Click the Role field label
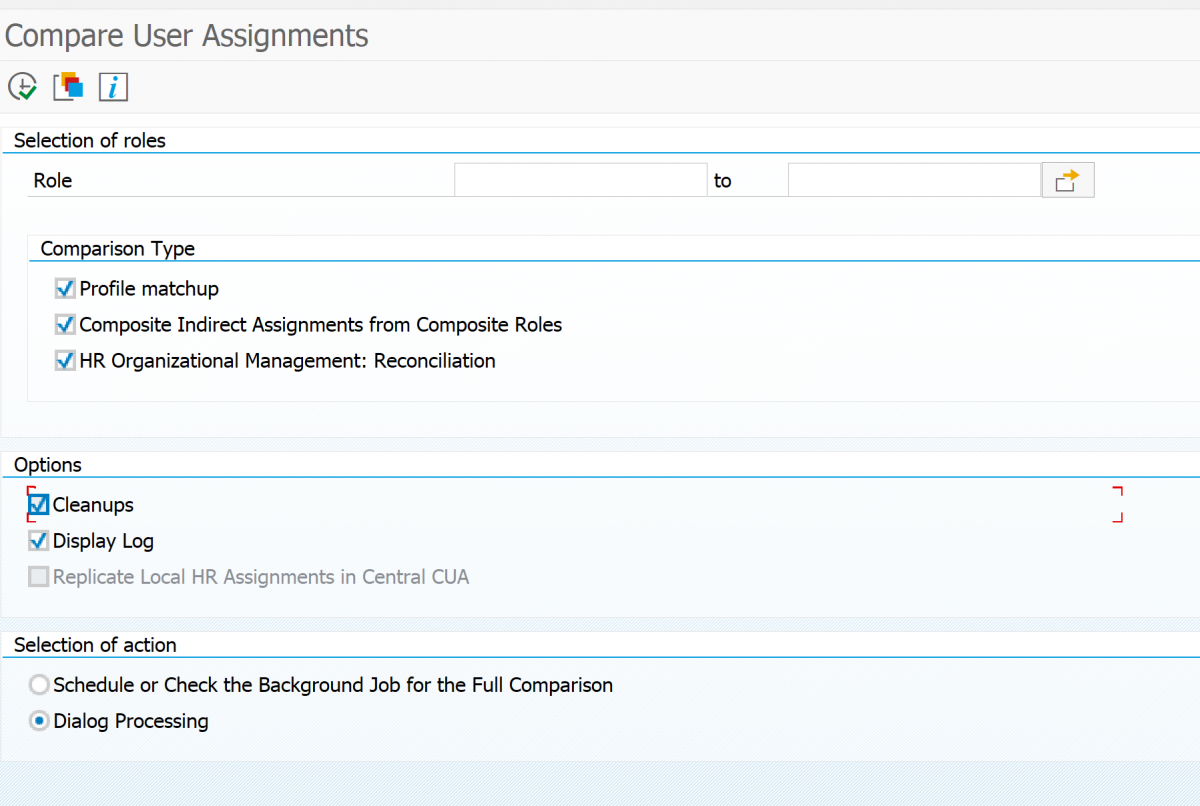The image size is (1200, 806). [x=52, y=180]
